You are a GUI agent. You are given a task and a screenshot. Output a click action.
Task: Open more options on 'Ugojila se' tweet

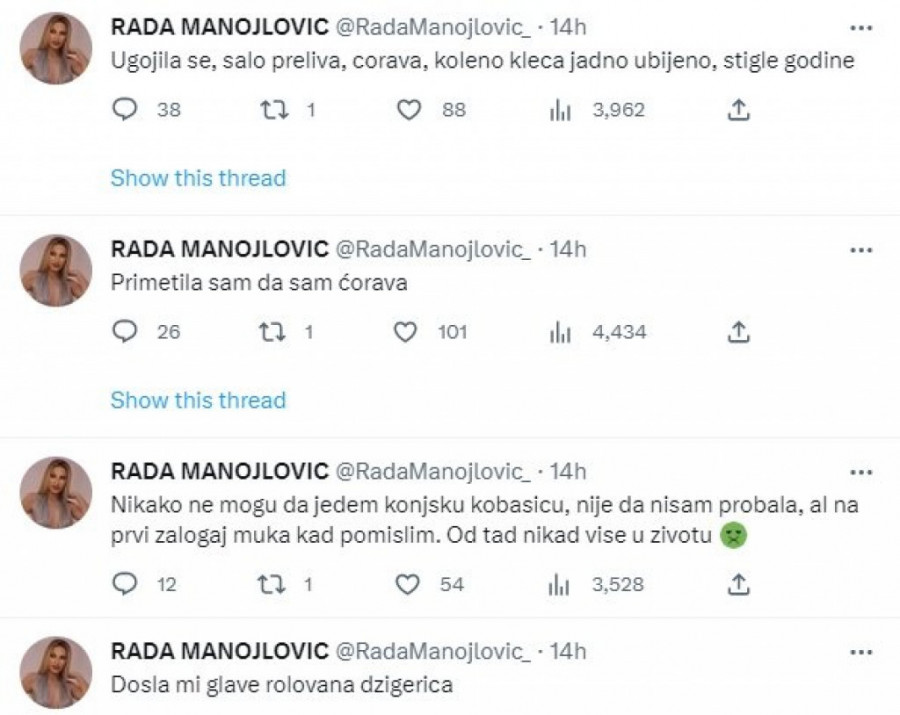coord(859,27)
